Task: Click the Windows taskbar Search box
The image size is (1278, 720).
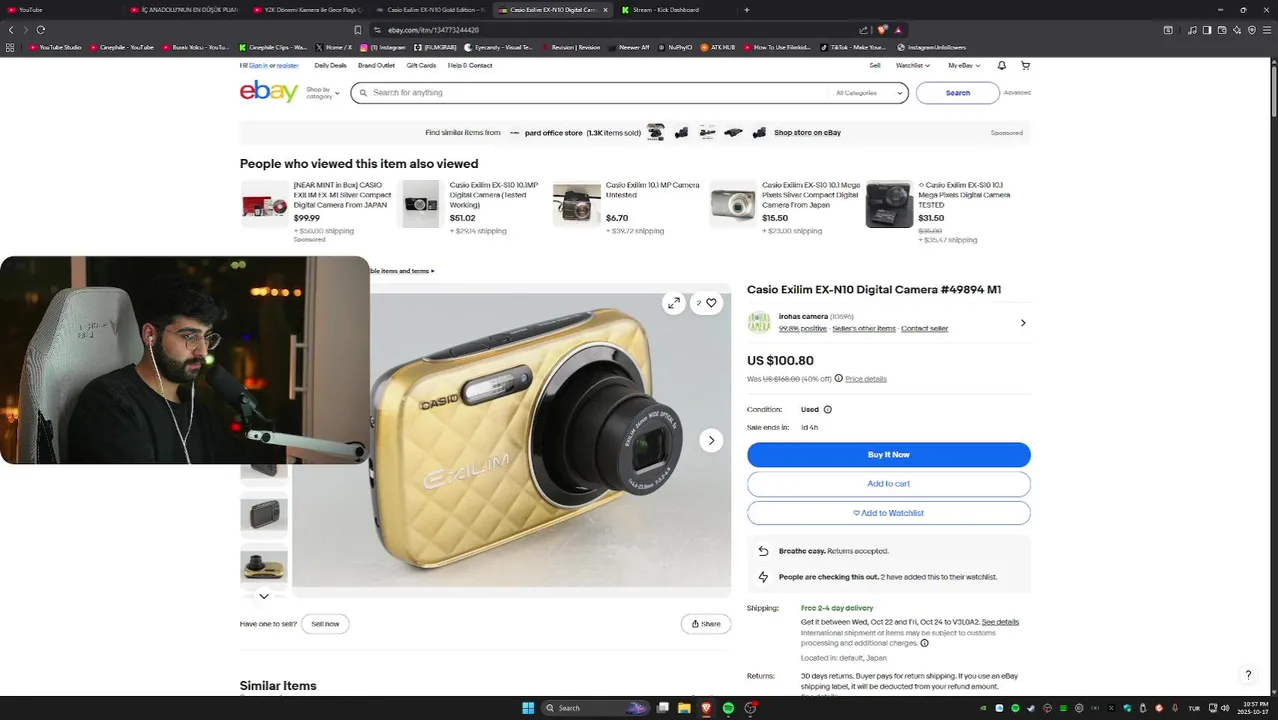Action: point(595,708)
